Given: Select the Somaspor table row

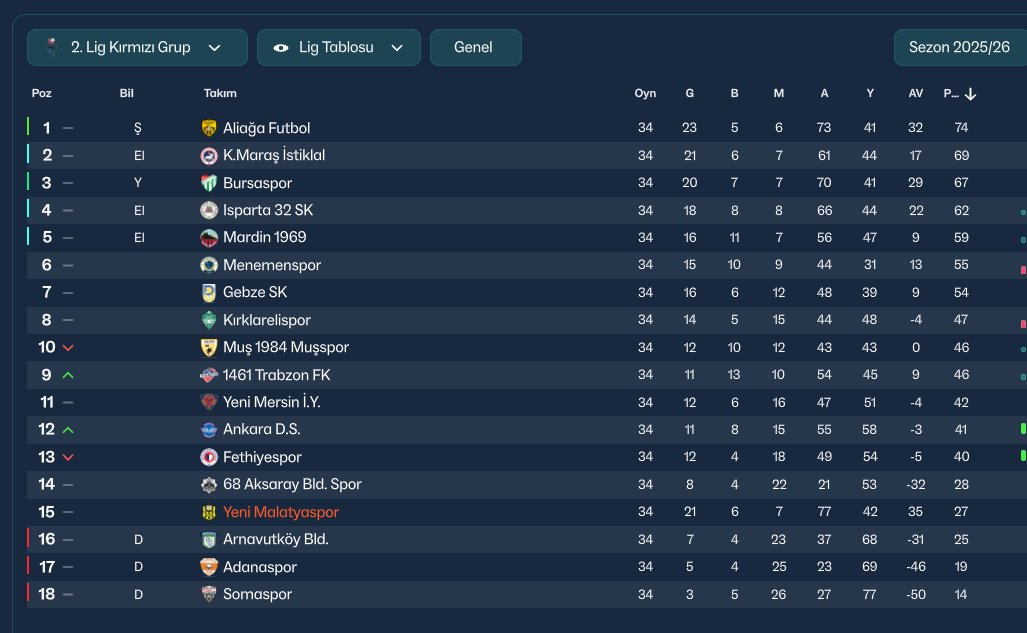Looking at the screenshot, I should pyautogui.click(x=500, y=594).
